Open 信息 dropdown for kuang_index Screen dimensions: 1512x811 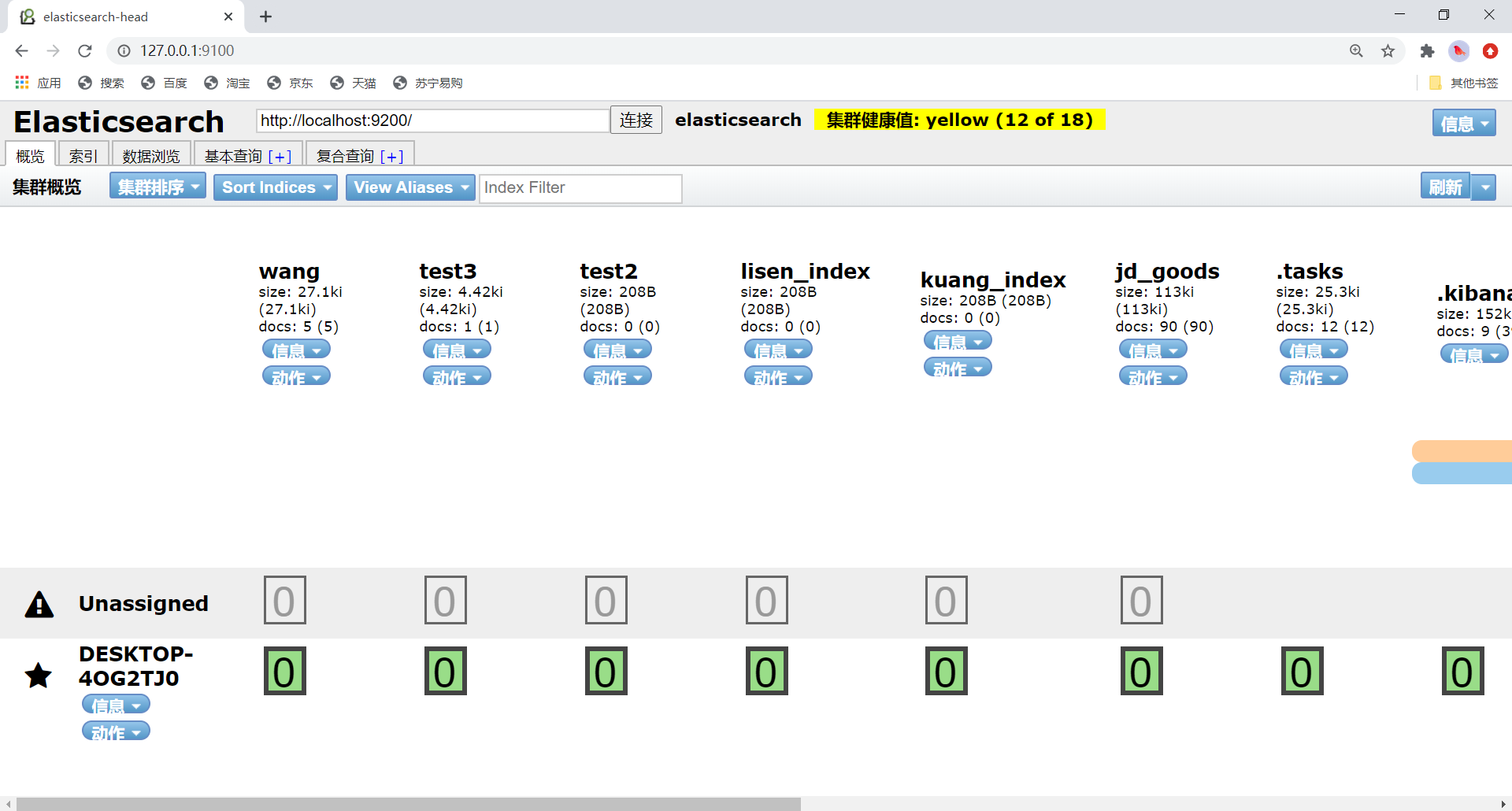pos(958,341)
